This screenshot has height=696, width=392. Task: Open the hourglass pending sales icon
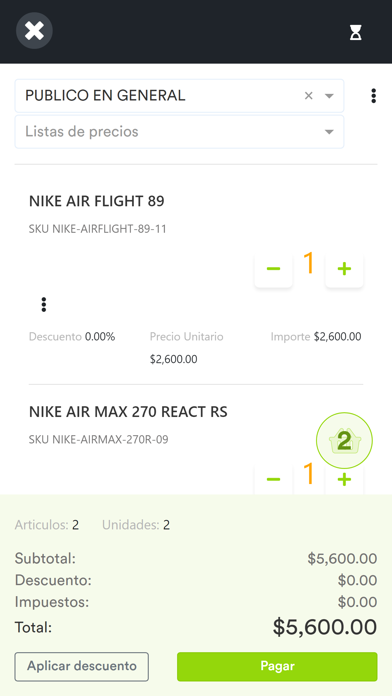click(356, 32)
